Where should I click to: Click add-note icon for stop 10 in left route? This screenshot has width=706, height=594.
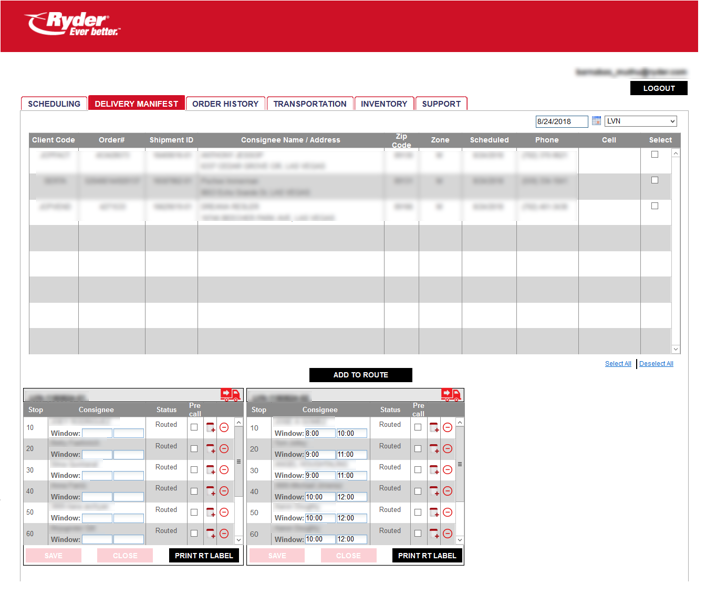point(210,427)
